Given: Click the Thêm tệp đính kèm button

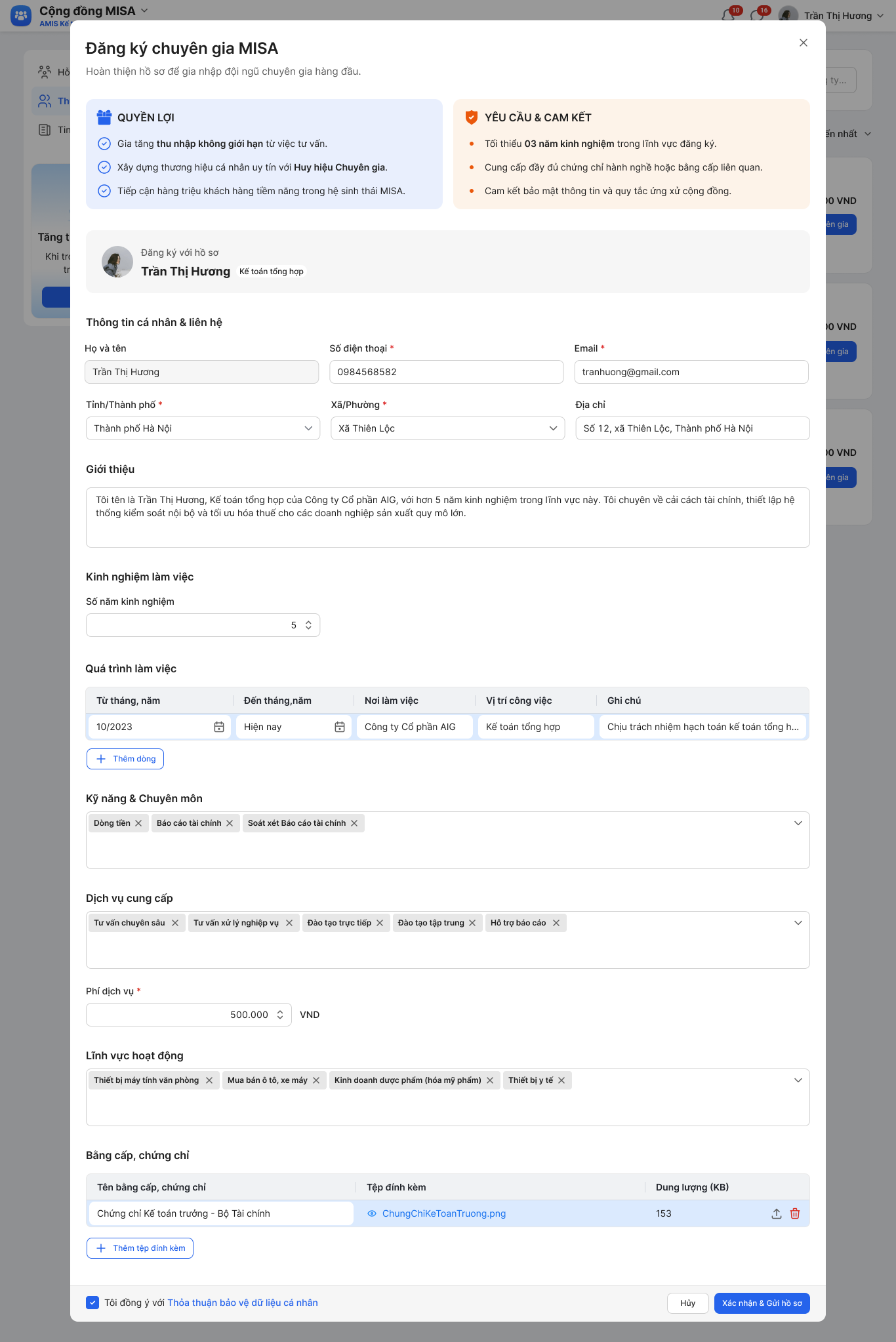Looking at the screenshot, I should (x=140, y=1248).
